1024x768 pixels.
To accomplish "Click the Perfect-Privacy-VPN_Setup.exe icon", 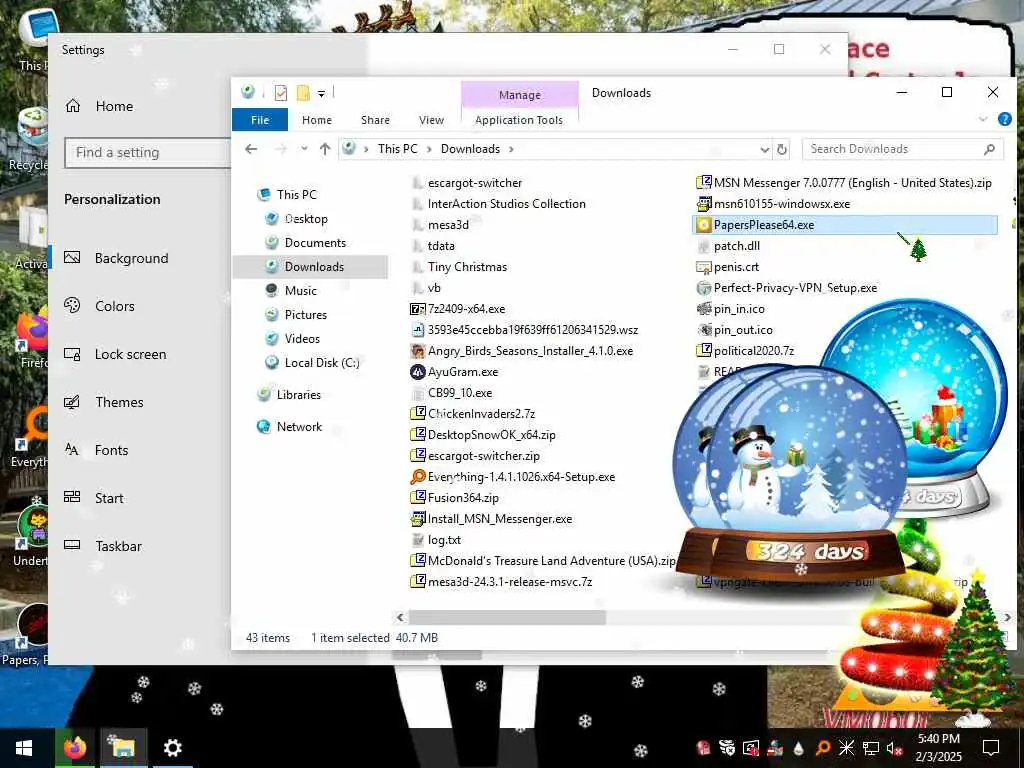I will [703, 288].
